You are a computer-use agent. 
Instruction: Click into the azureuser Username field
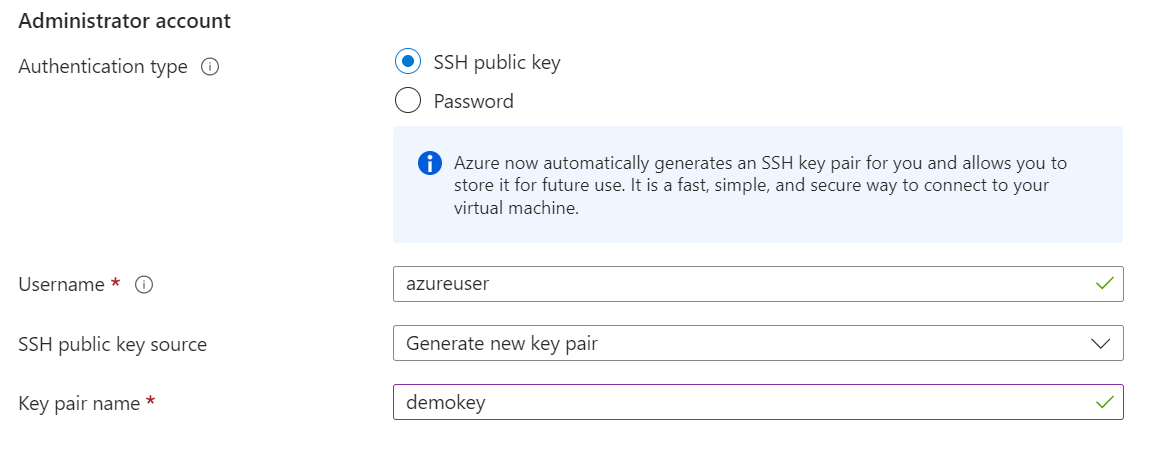click(x=758, y=284)
